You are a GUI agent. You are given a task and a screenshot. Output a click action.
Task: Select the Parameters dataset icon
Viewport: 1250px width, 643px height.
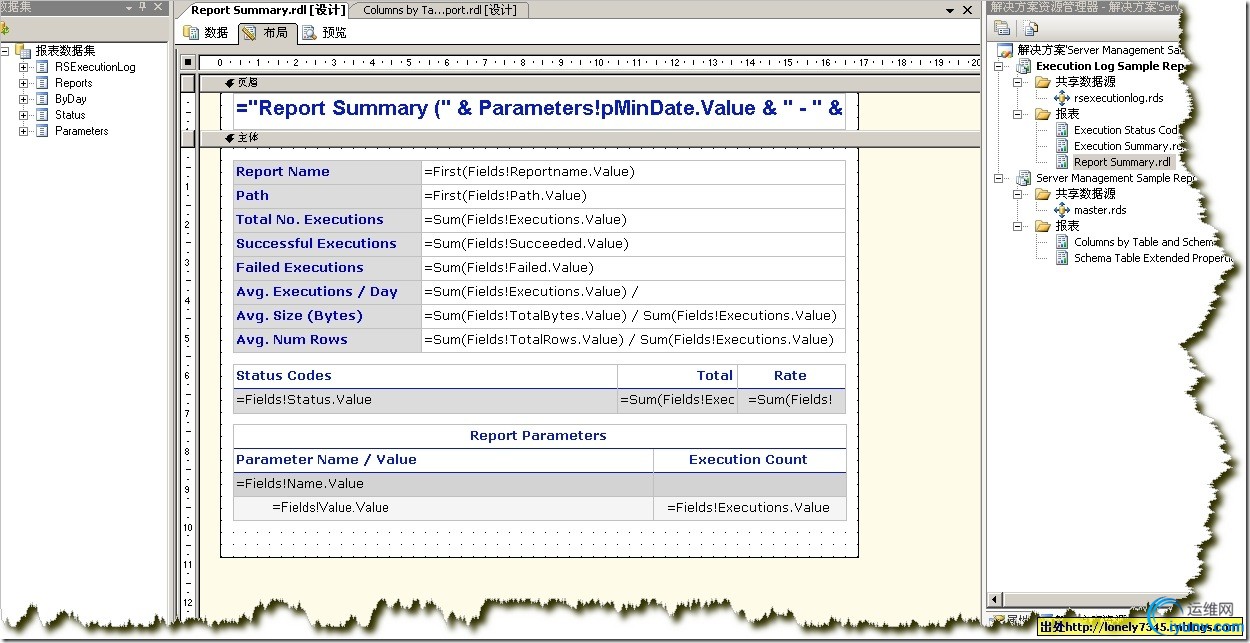point(42,131)
